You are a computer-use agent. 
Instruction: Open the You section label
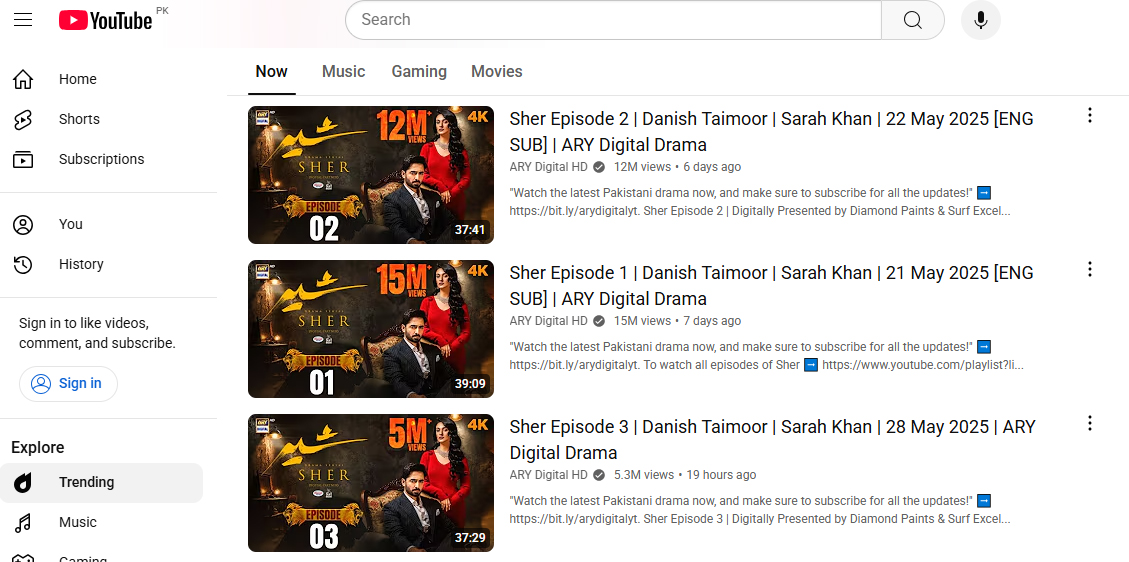tap(71, 225)
